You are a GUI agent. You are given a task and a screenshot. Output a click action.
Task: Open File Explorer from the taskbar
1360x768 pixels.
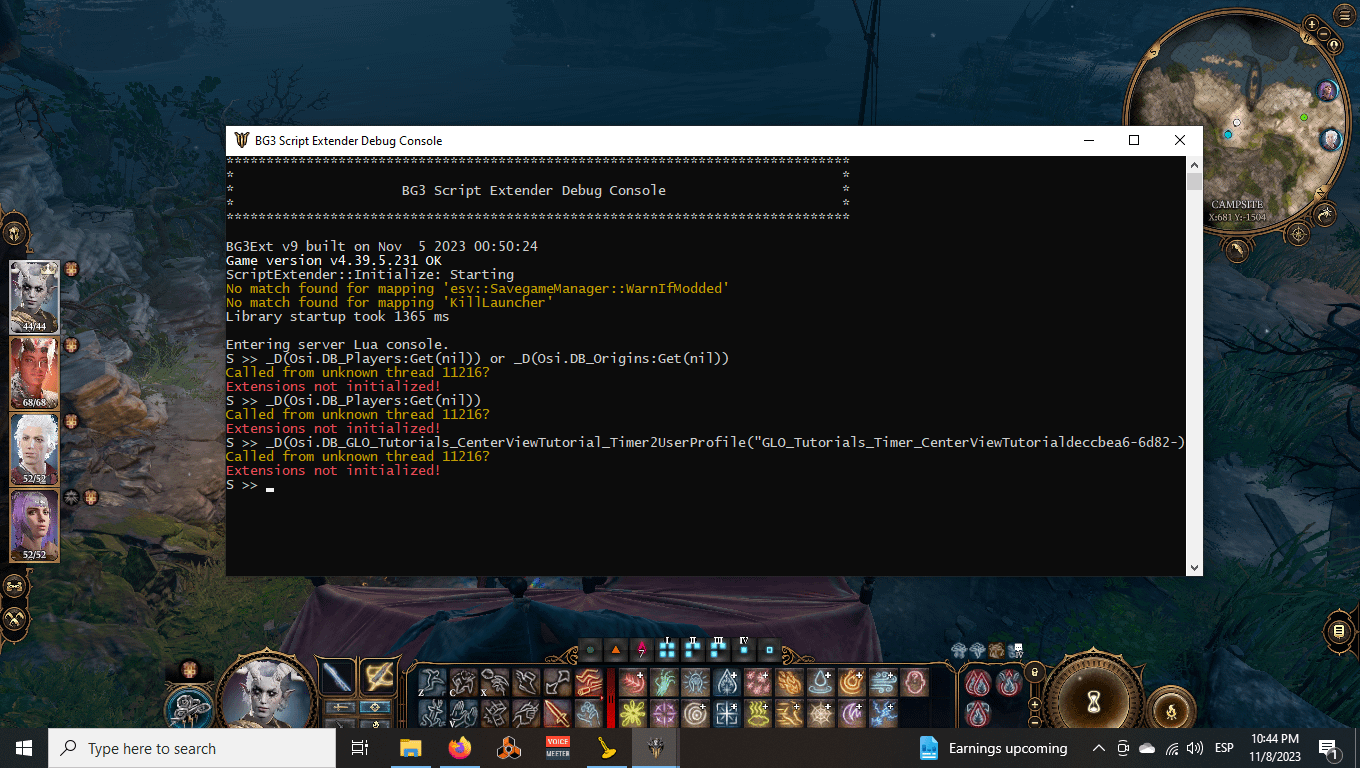click(x=410, y=748)
